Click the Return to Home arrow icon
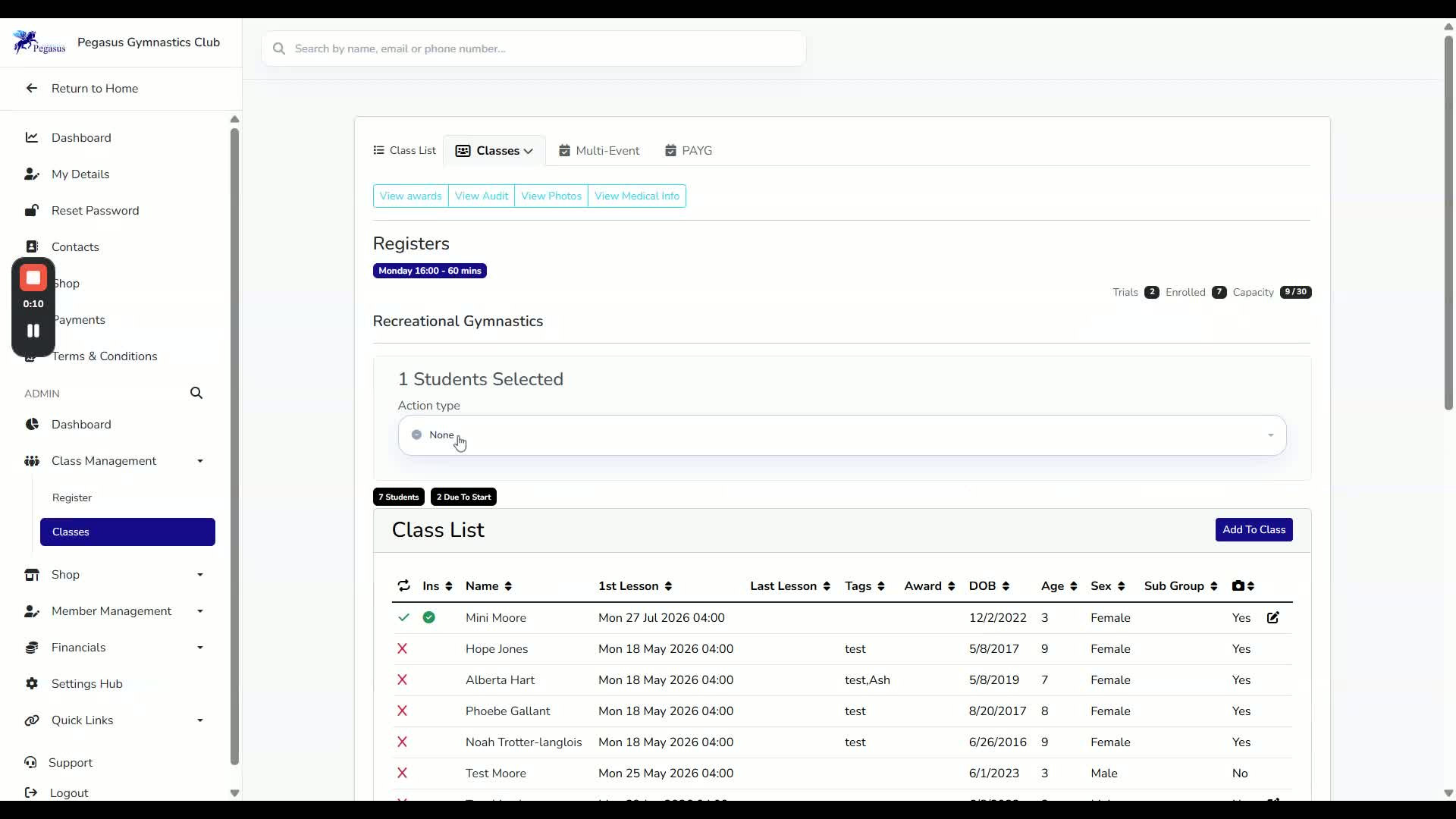The width and height of the screenshot is (1456, 819). coord(31,88)
